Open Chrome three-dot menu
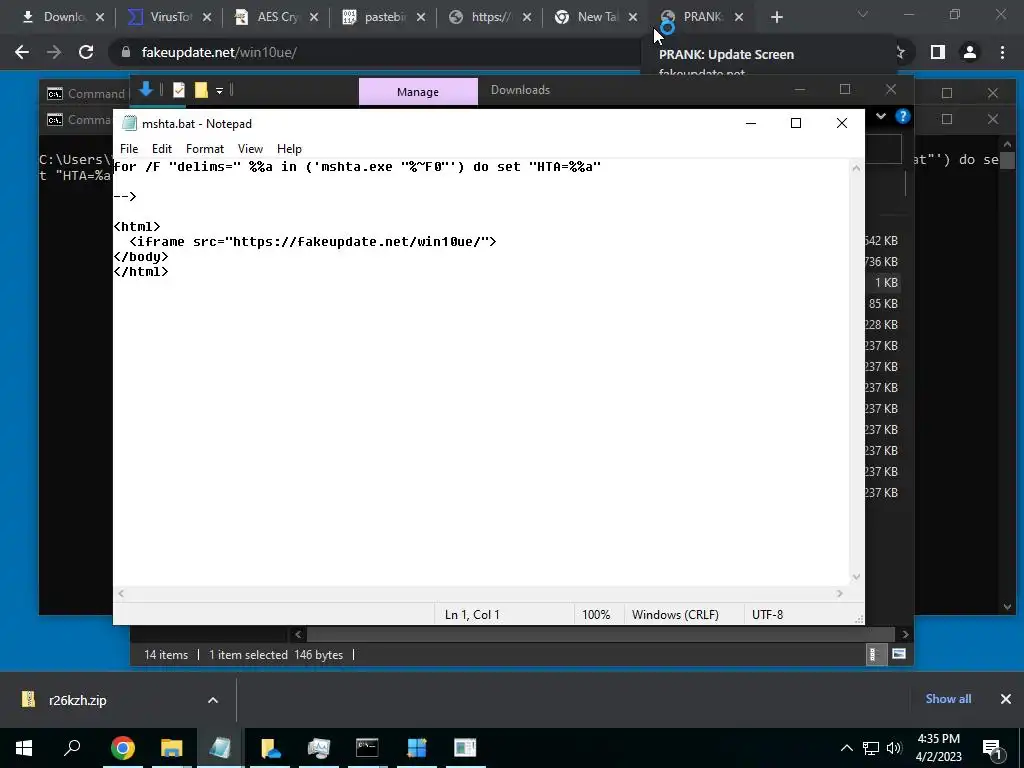Screen dimensions: 1024x768 1002,52
